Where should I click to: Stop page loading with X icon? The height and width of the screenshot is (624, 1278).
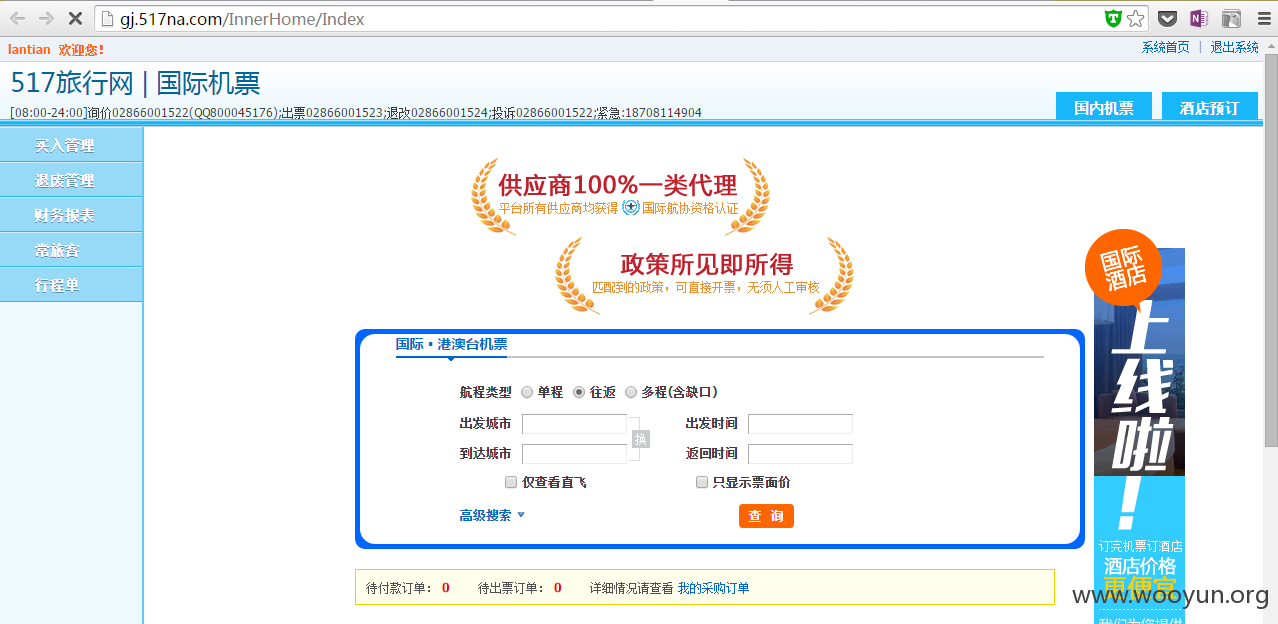(76, 19)
